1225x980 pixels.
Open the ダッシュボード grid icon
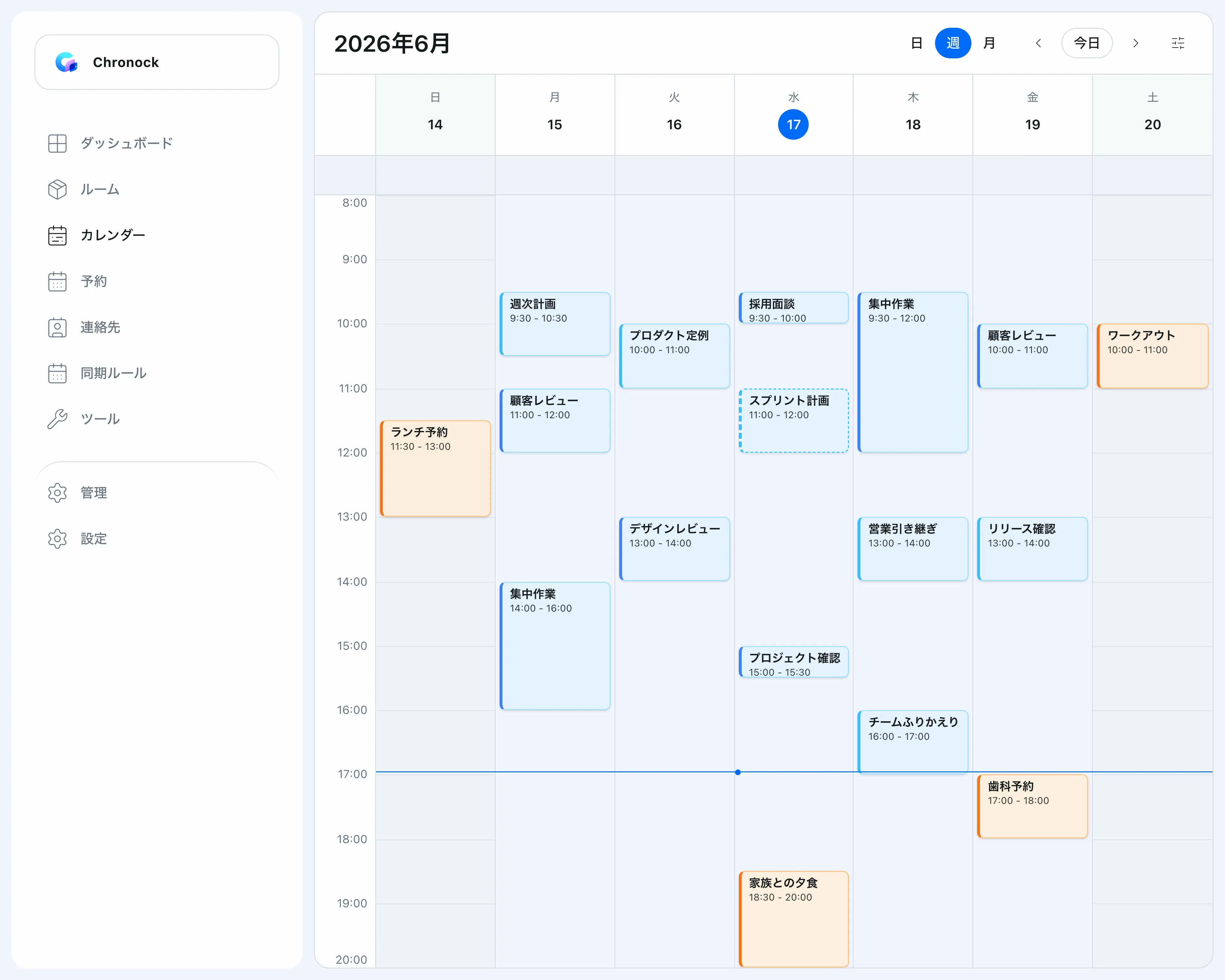57,143
